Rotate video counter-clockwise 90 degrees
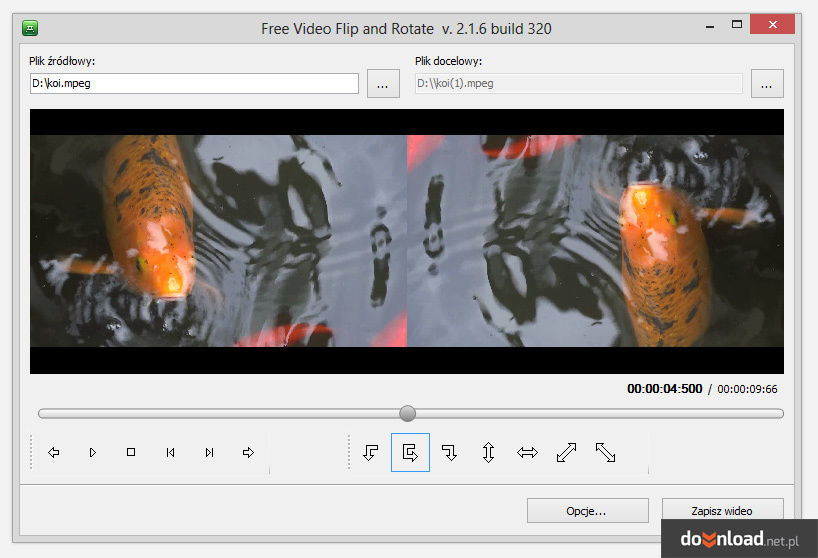Screen dimensions: 818x558 pyautogui.click(x=371, y=452)
